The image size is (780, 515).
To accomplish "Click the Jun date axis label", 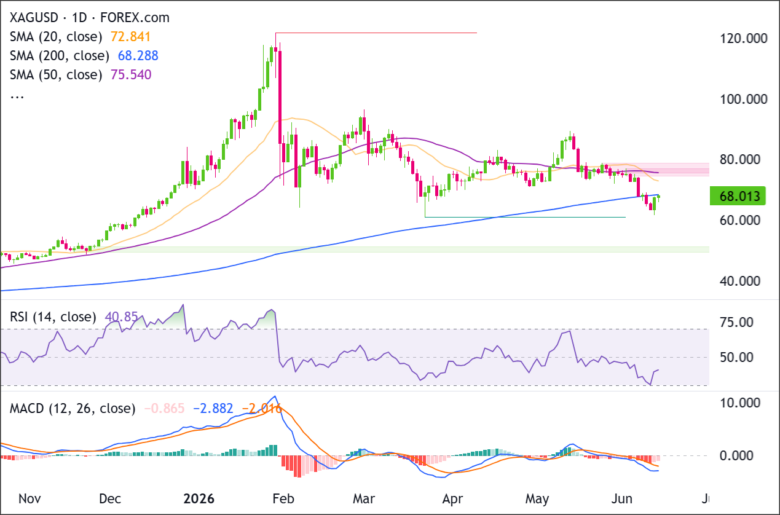I will pos(621,499).
